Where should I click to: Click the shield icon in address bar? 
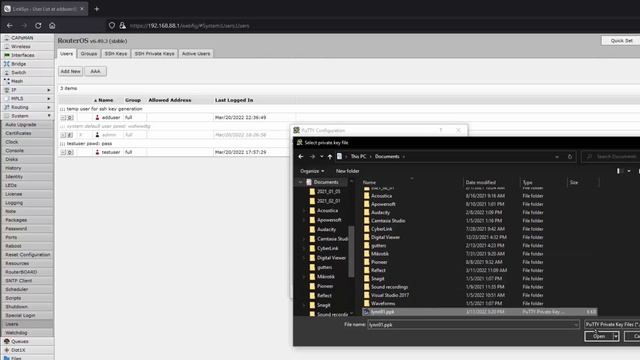[111, 25]
